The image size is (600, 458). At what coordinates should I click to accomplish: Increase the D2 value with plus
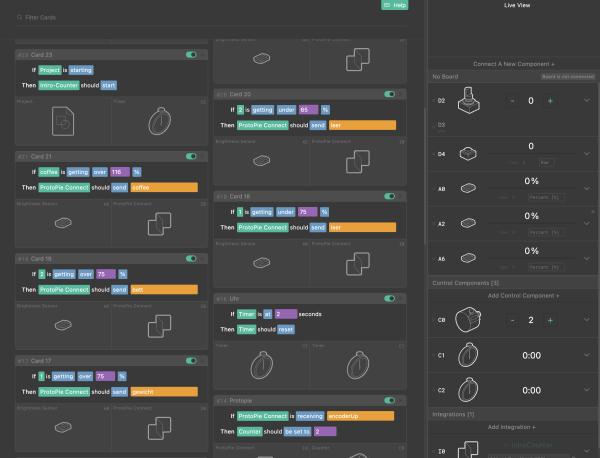pos(550,101)
